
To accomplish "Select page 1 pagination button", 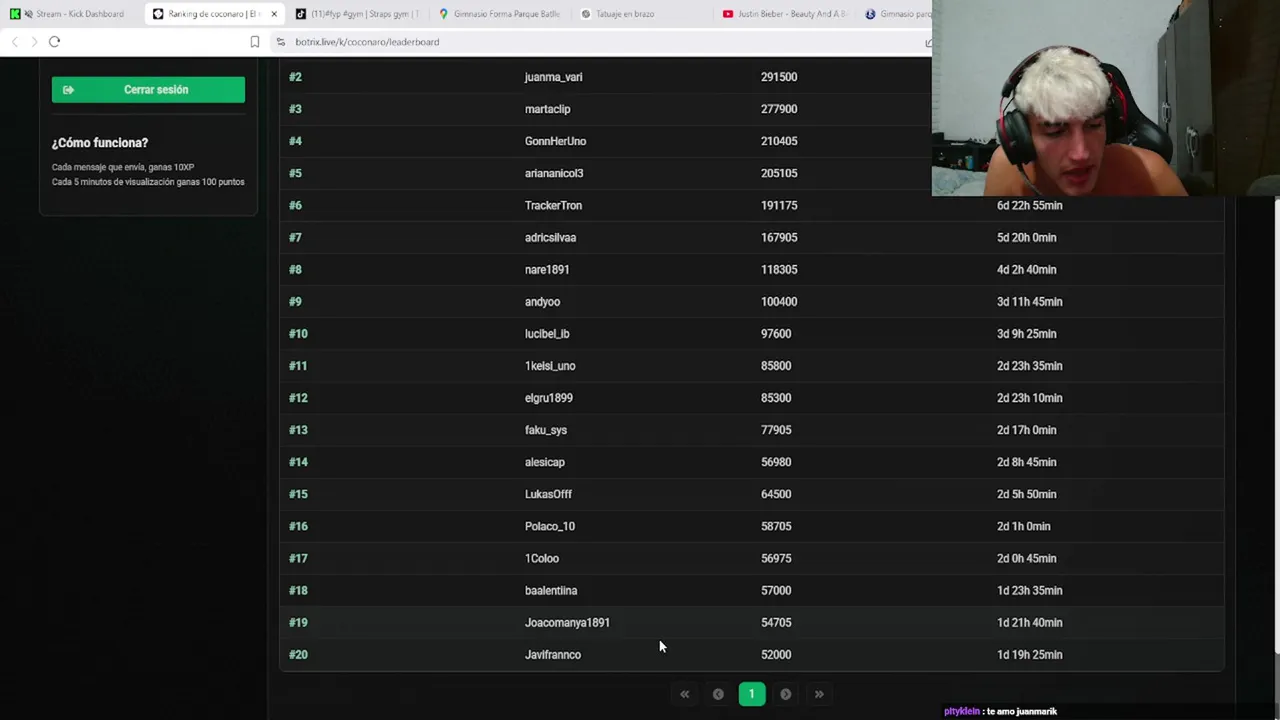I will [x=752, y=694].
